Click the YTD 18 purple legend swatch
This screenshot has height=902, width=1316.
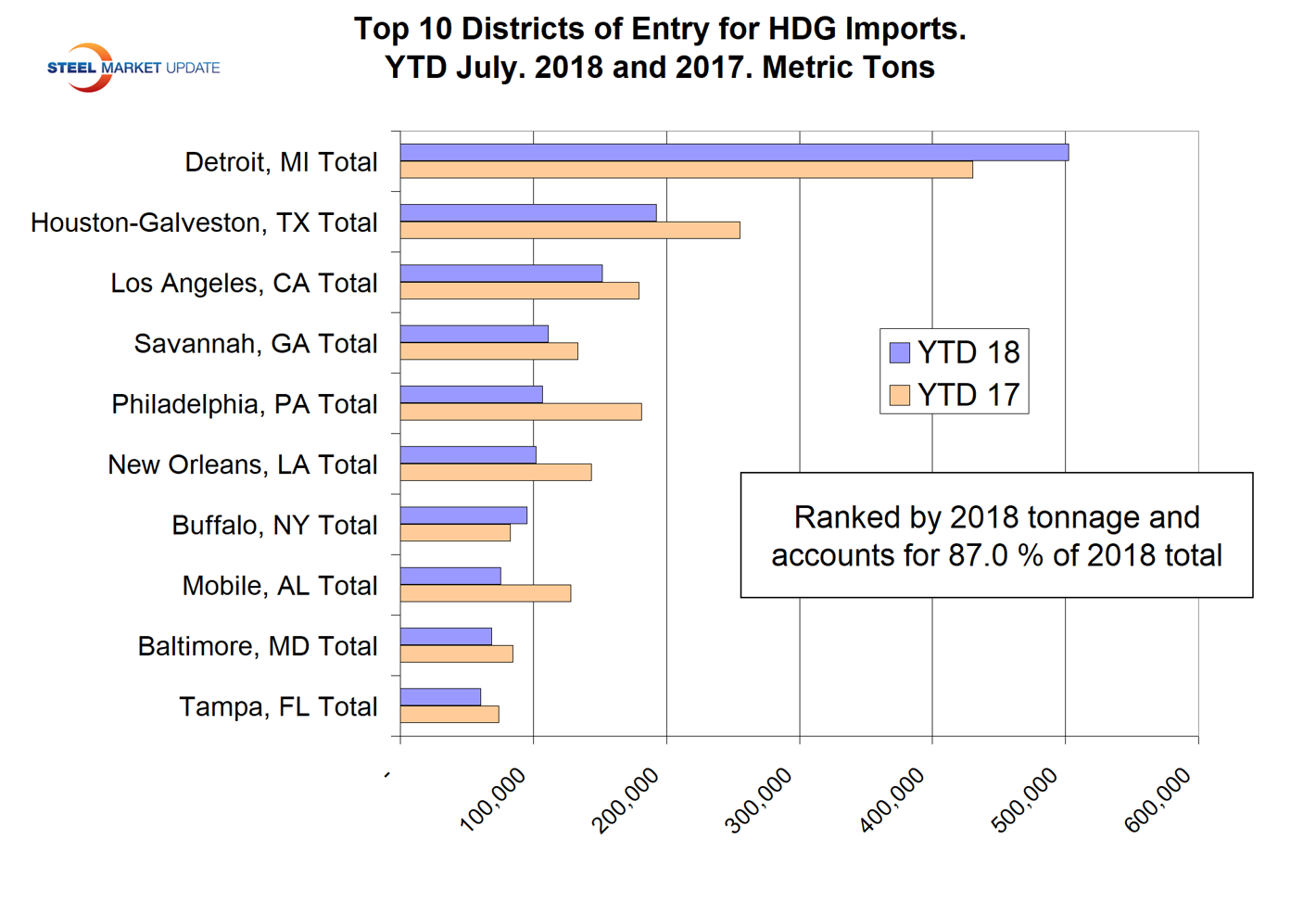coord(899,352)
